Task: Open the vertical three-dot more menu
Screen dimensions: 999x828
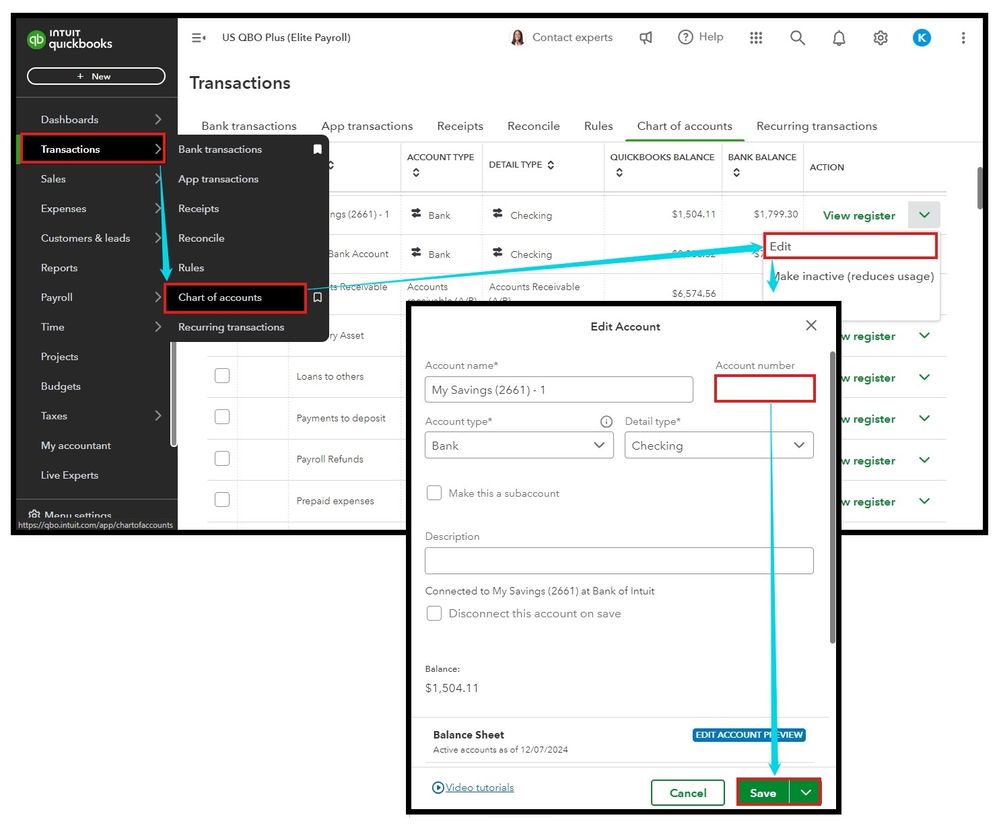Action: click(963, 38)
